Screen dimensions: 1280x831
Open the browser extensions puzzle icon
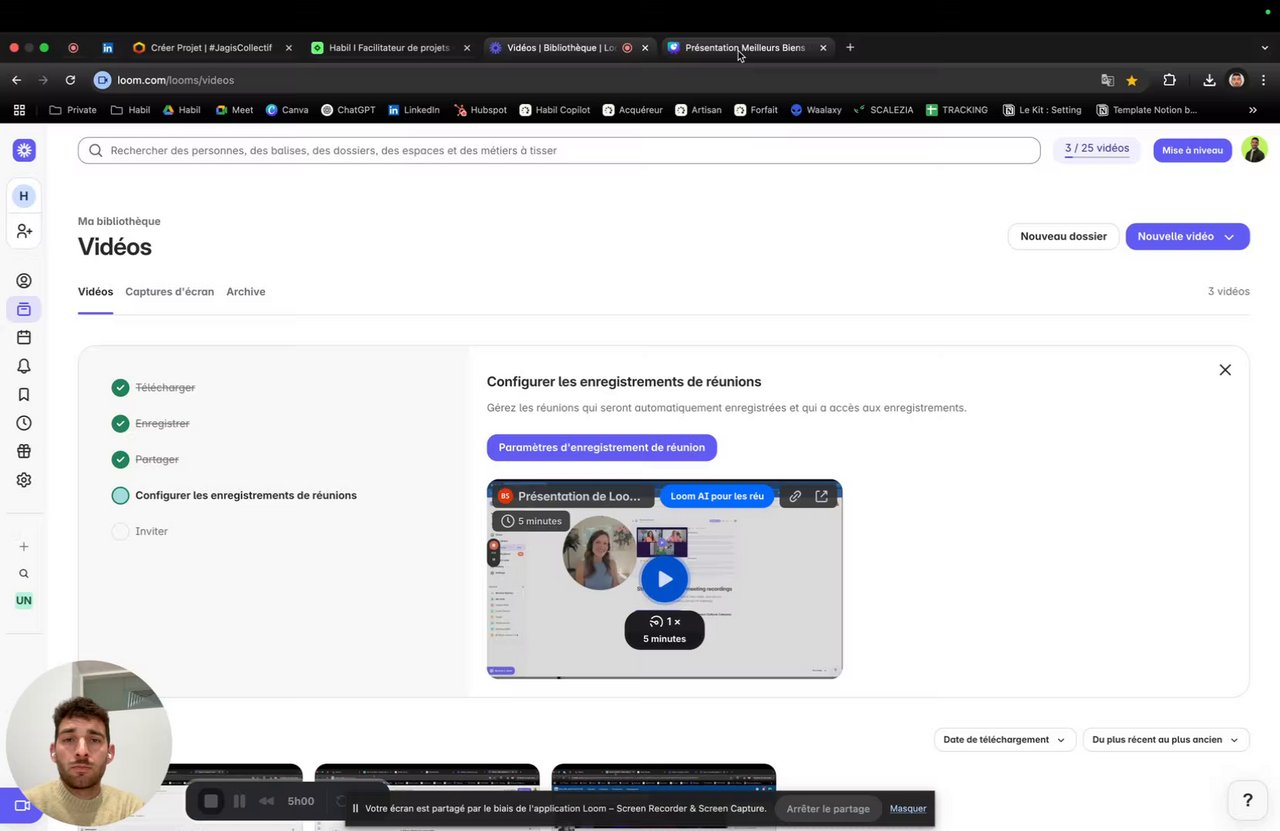pyautogui.click(x=1169, y=80)
